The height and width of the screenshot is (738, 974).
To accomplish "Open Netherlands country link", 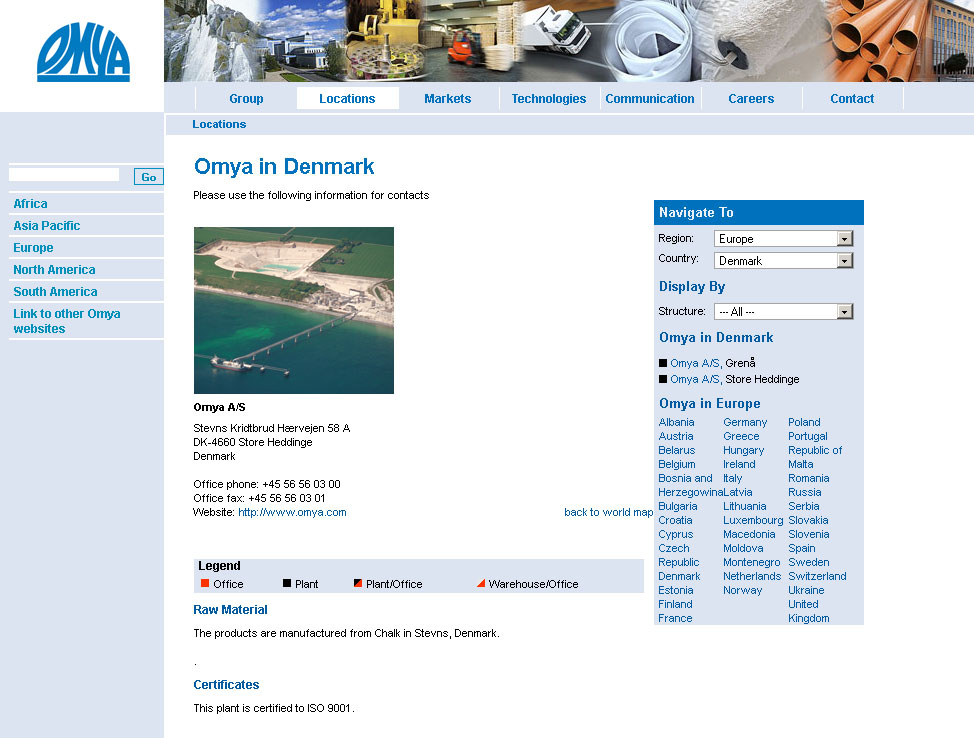I will pyautogui.click(x=752, y=576).
